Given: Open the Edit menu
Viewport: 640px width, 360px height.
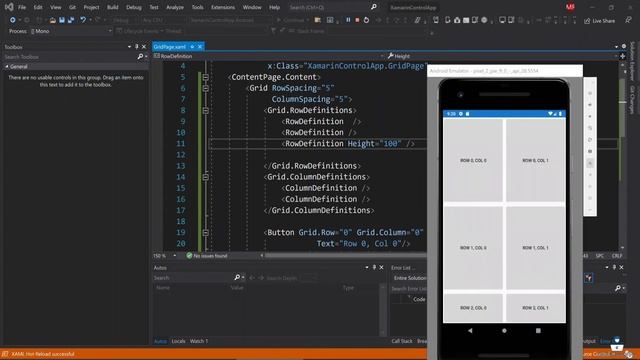Looking at the screenshot, I should [x=38, y=7].
